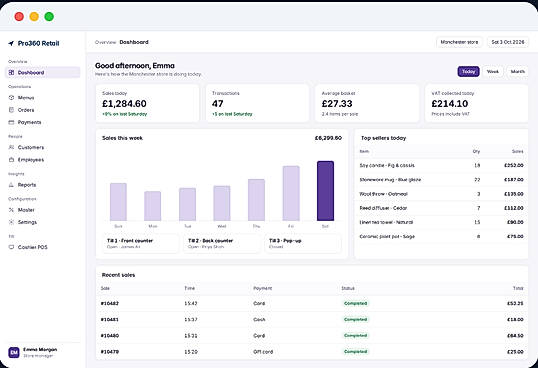The height and width of the screenshot is (368, 538).
Task: Open the Sat 3 Oct 2026 date picker
Action: tap(508, 42)
